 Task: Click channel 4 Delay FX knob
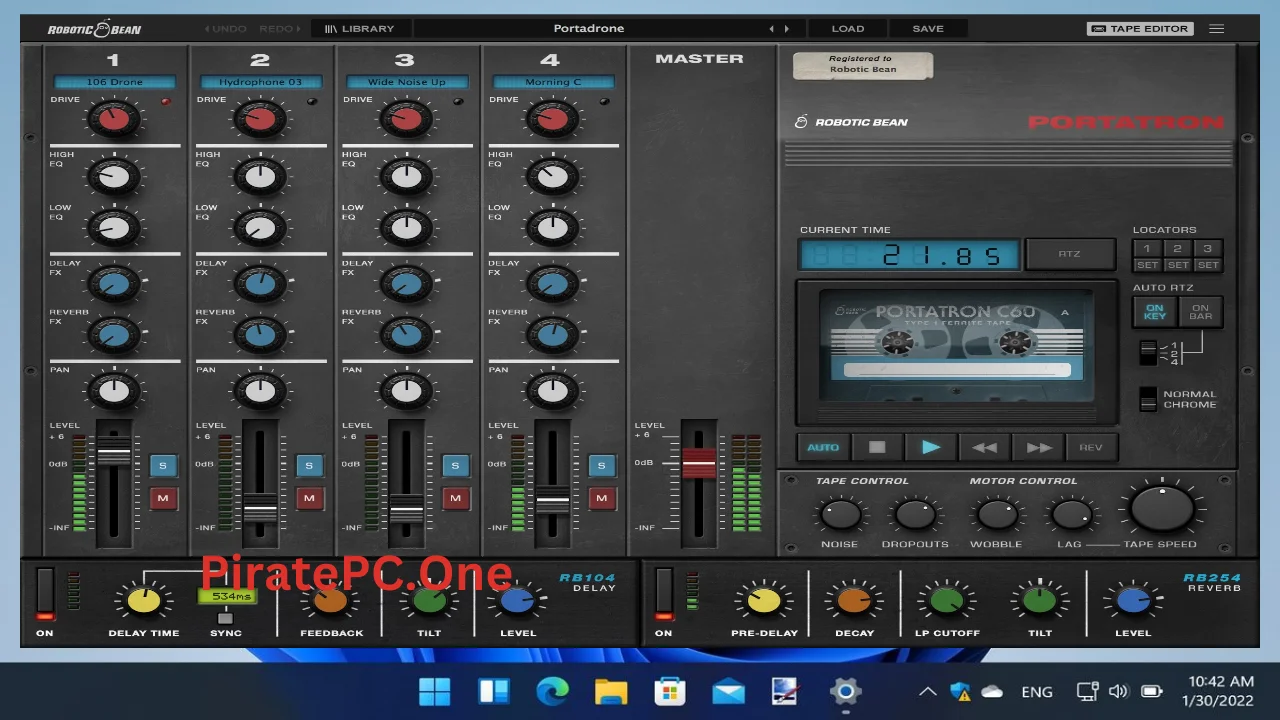pos(552,285)
